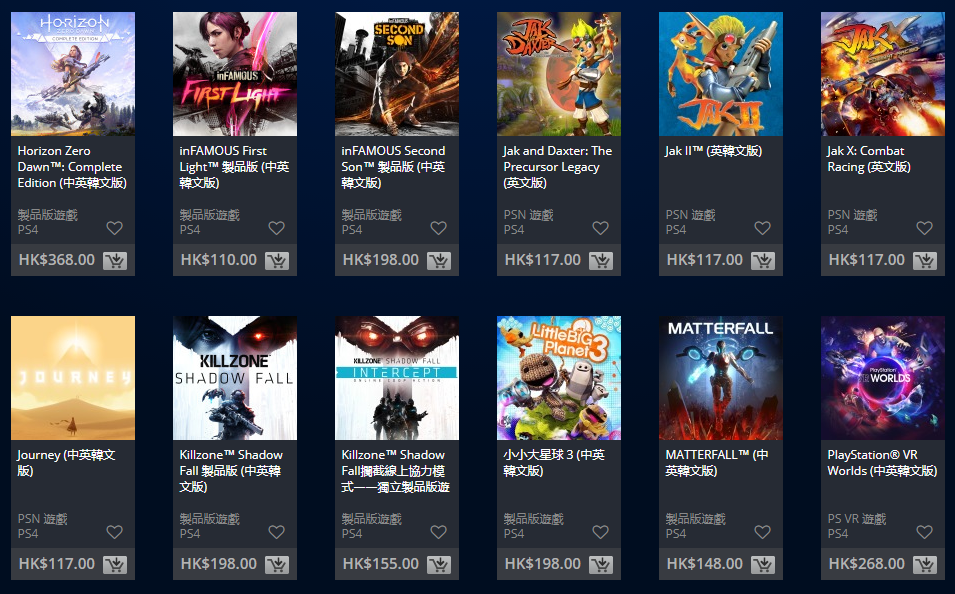Toggle wishlist heart for Killzone Shadow Fall
The width and height of the screenshot is (955, 594).
coord(277,532)
